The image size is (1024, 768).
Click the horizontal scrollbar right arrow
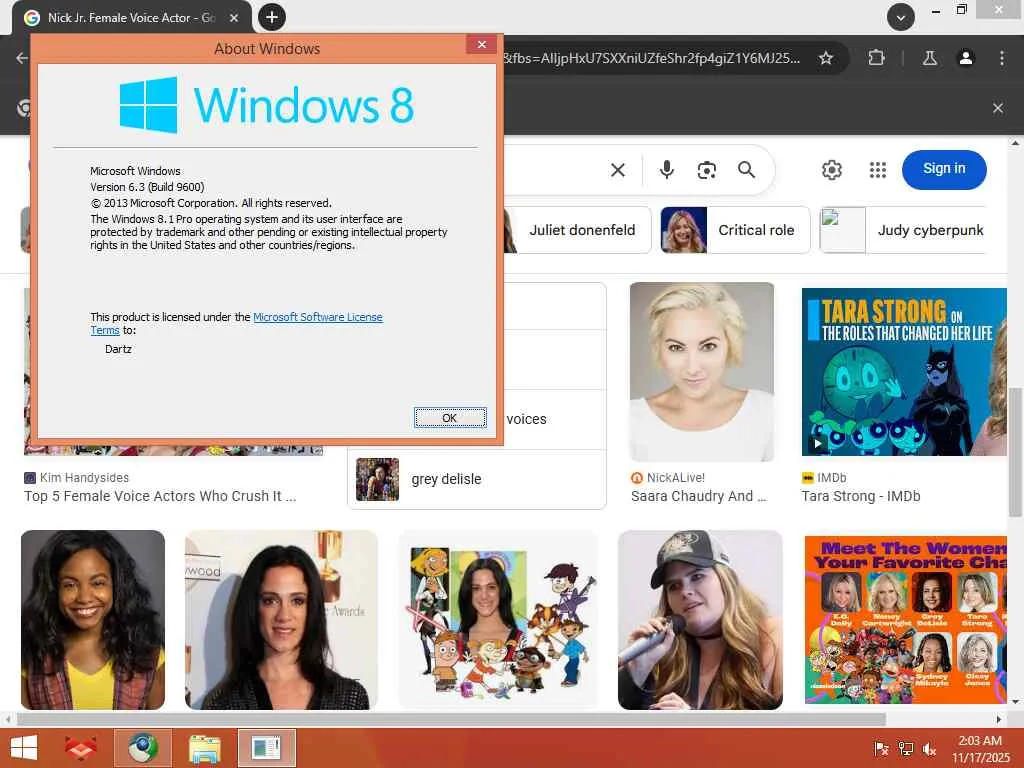point(999,719)
